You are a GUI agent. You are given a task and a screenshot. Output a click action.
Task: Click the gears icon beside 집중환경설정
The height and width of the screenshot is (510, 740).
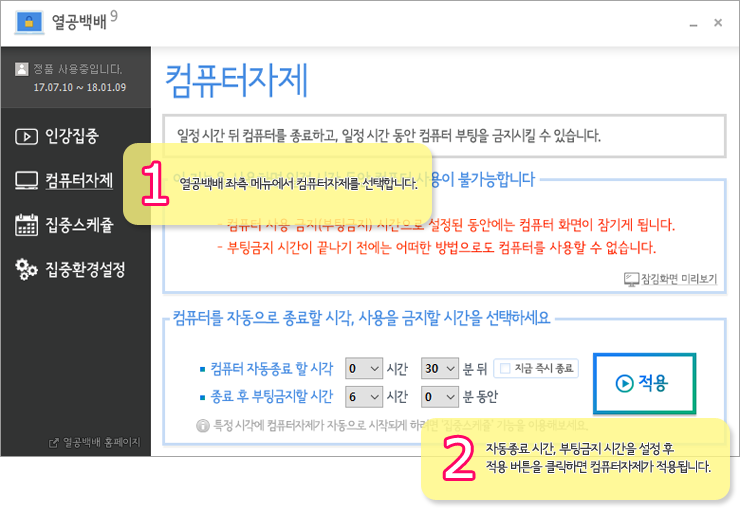26,269
